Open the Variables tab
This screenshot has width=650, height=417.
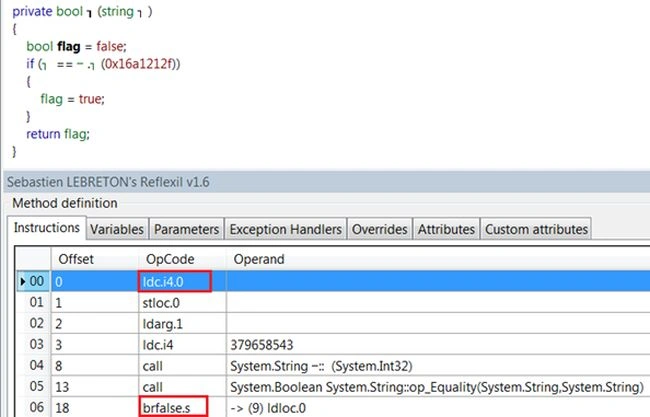point(117,229)
